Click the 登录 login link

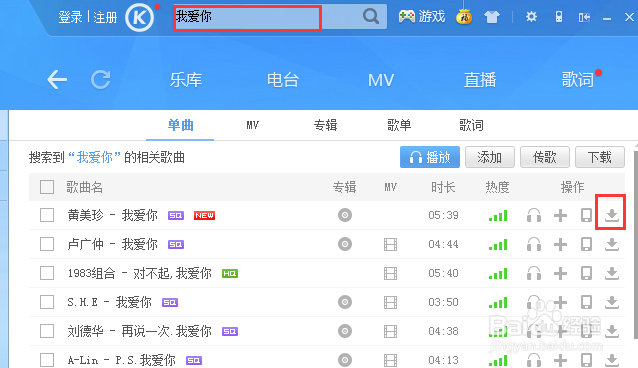tap(70, 17)
